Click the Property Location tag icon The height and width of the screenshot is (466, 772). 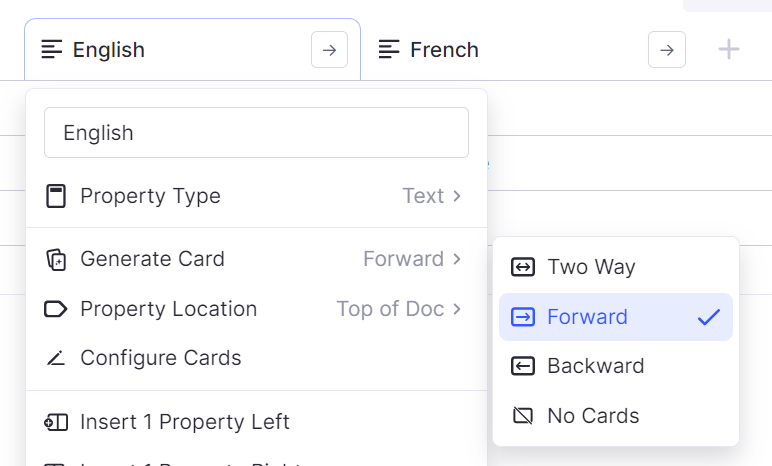point(56,309)
